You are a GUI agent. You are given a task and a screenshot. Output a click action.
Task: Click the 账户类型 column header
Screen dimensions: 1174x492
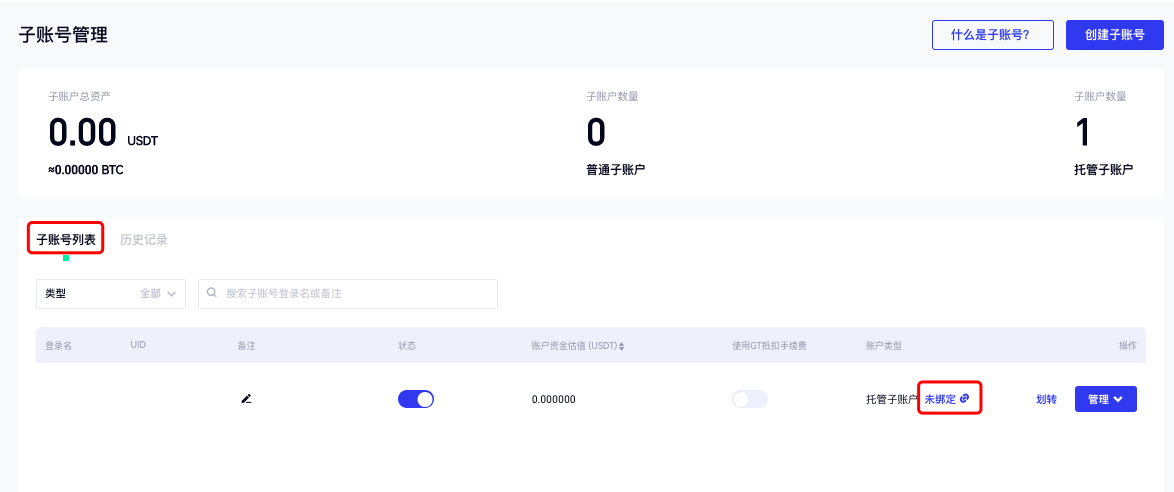coord(883,346)
